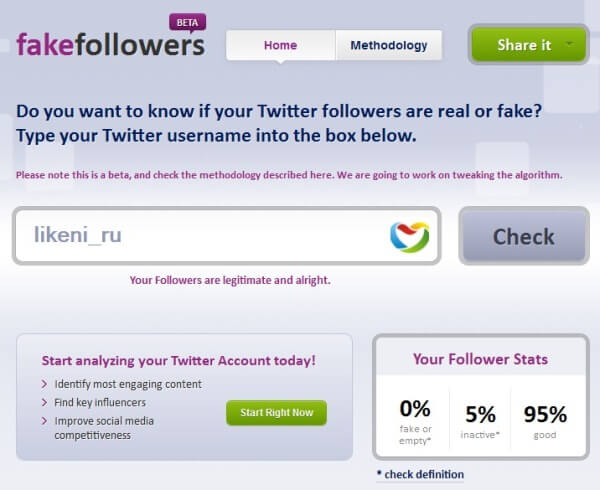
Task: Click the Followers are legitimate result message
Action: (230, 280)
